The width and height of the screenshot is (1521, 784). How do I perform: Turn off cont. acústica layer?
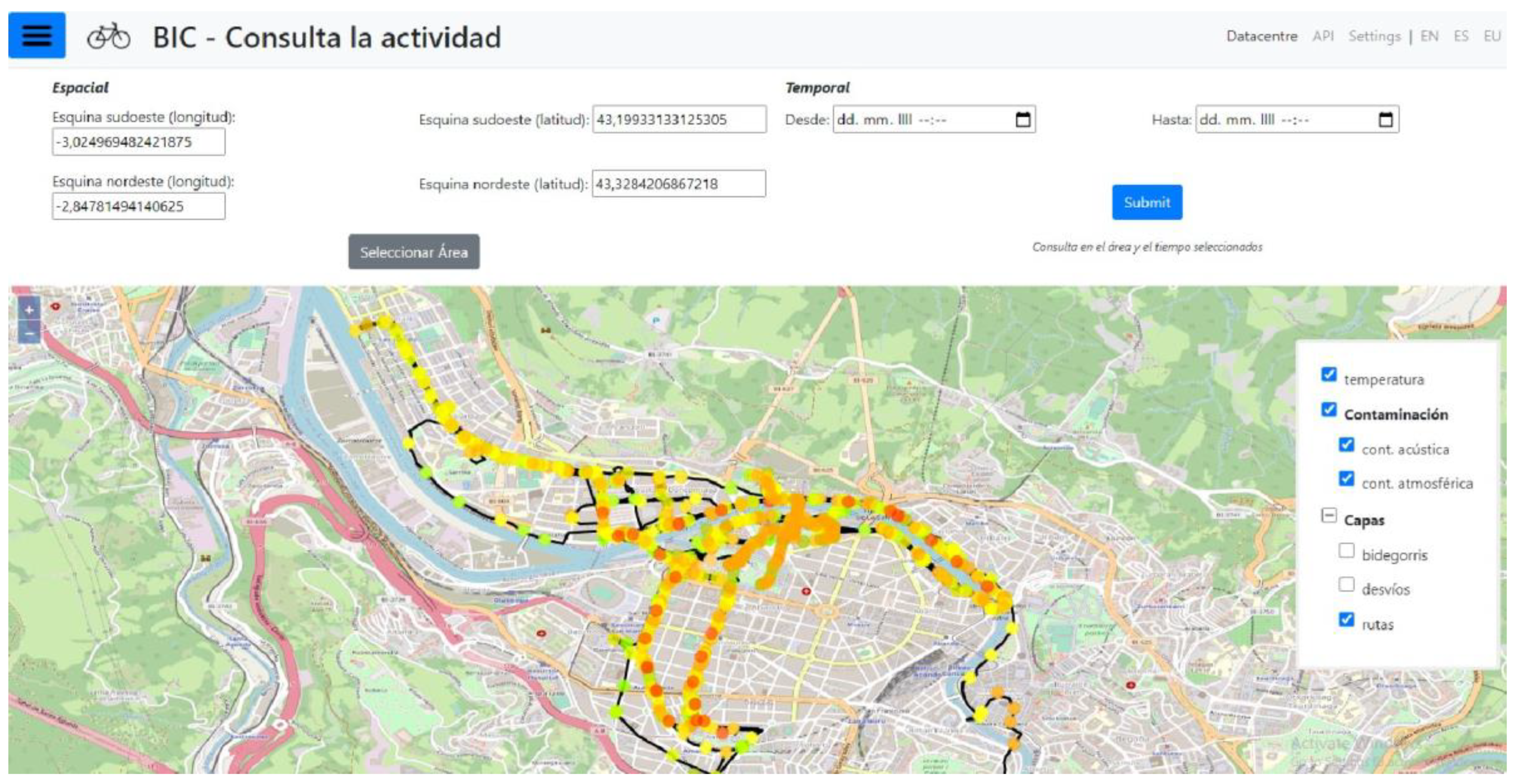click(1346, 445)
